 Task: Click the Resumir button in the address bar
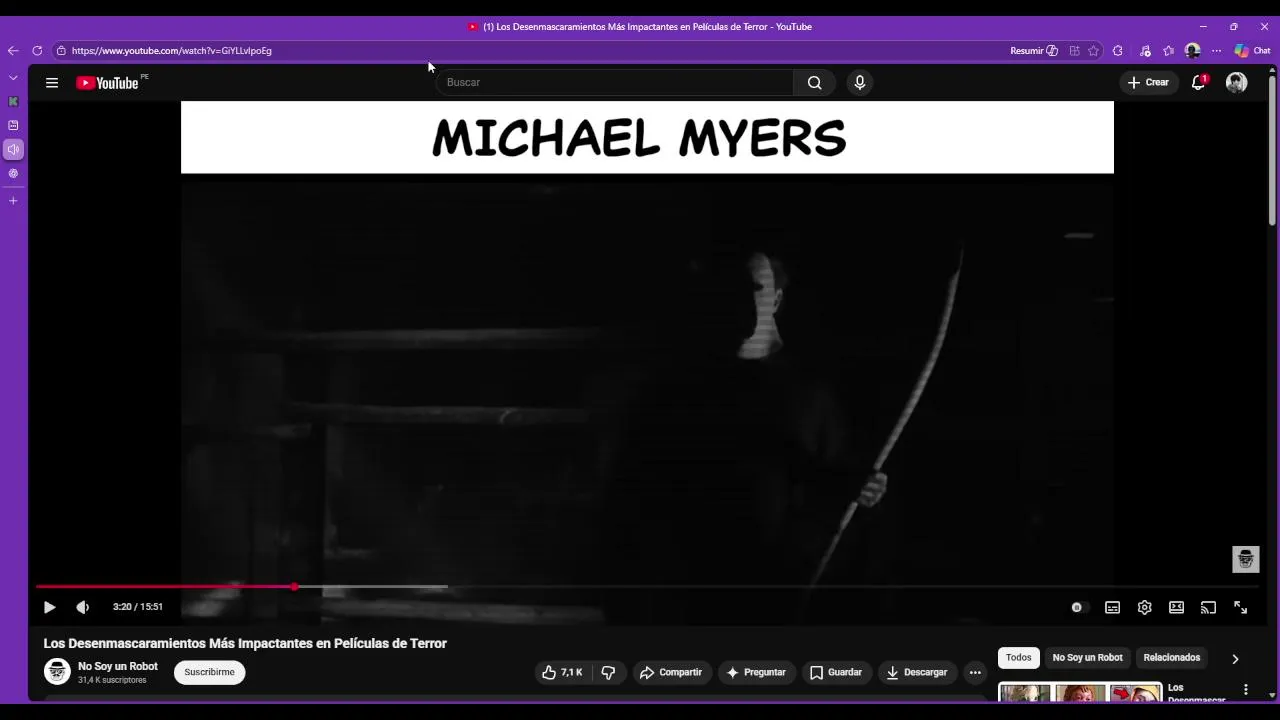click(1033, 51)
